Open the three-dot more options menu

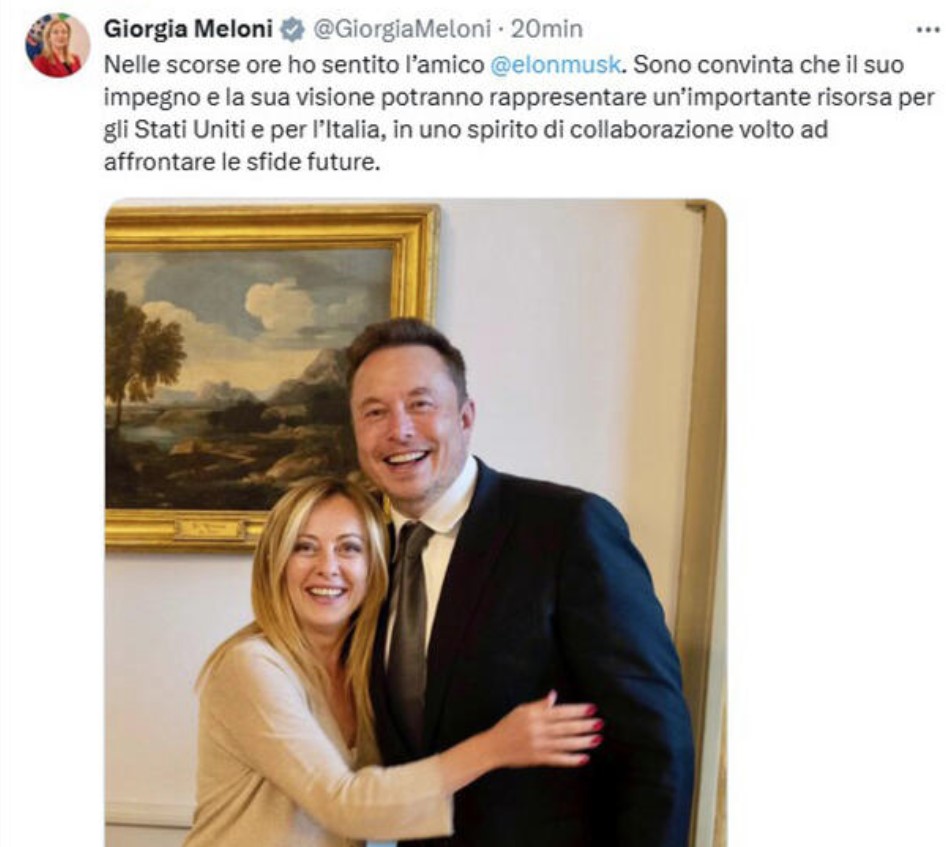927,30
